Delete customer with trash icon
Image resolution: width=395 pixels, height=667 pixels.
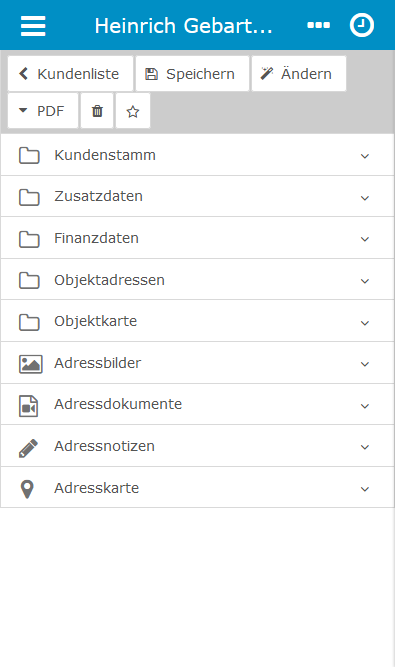(x=97, y=111)
